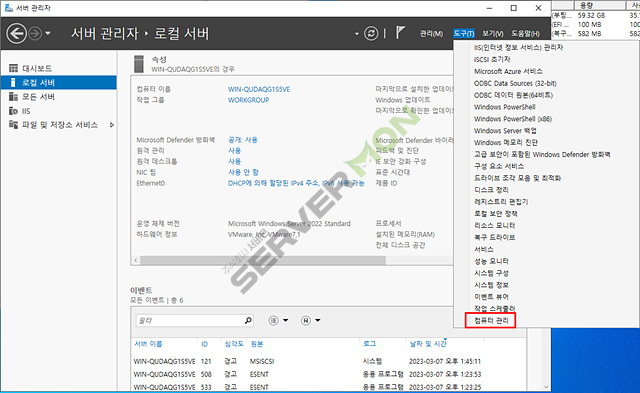The image size is (640, 393).
Task: Select event row with ID 508
Action: pos(330,374)
